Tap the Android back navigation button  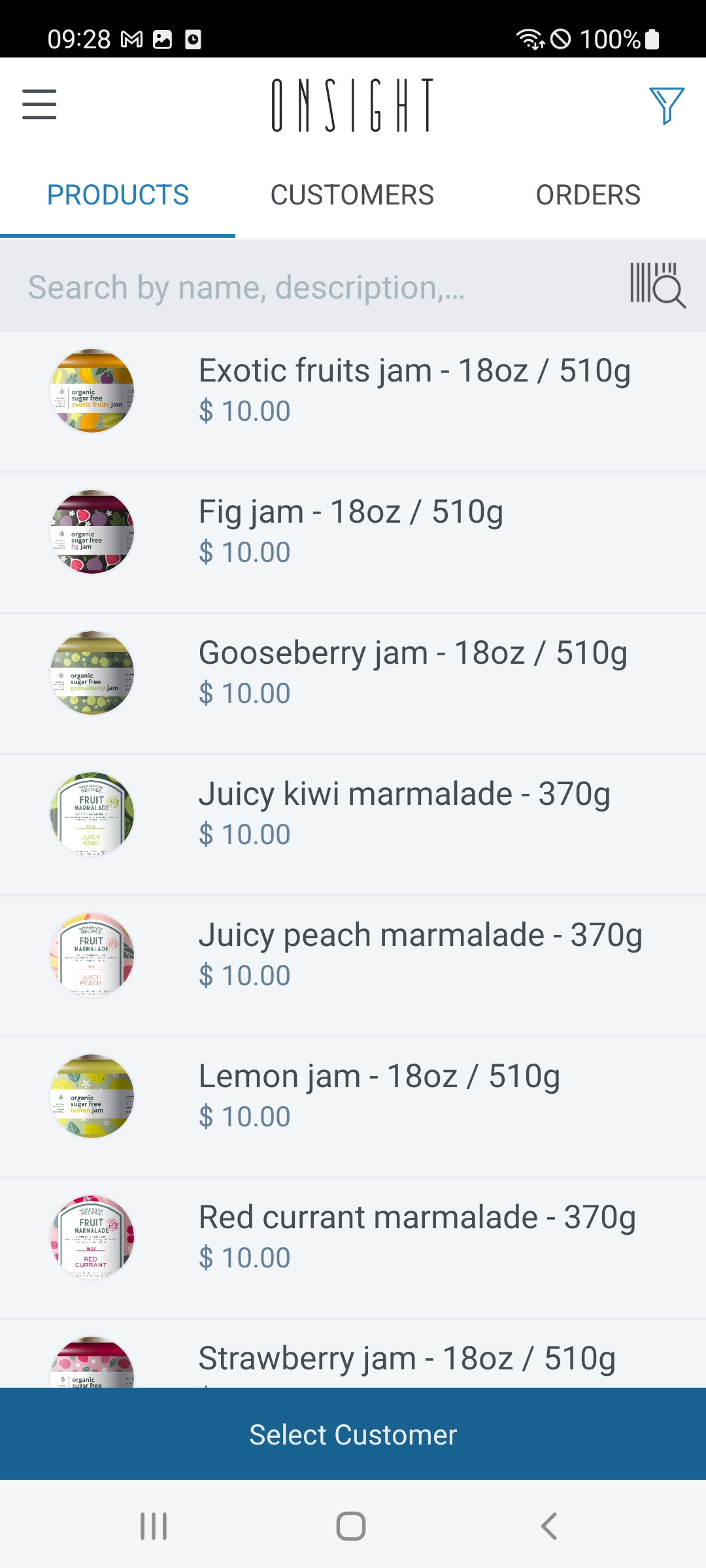pos(549,1526)
